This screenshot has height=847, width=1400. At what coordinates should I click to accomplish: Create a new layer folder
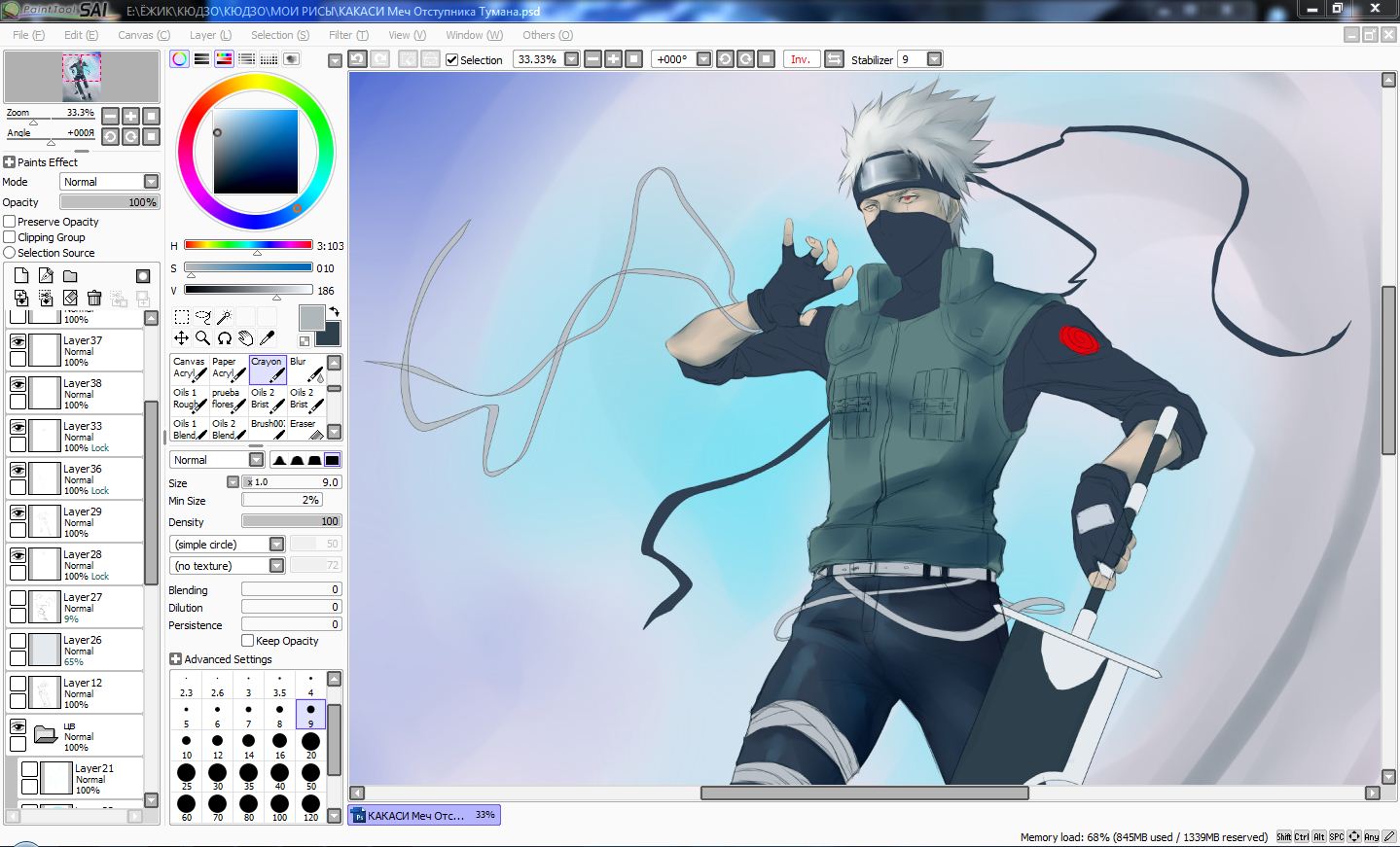click(70, 276)
